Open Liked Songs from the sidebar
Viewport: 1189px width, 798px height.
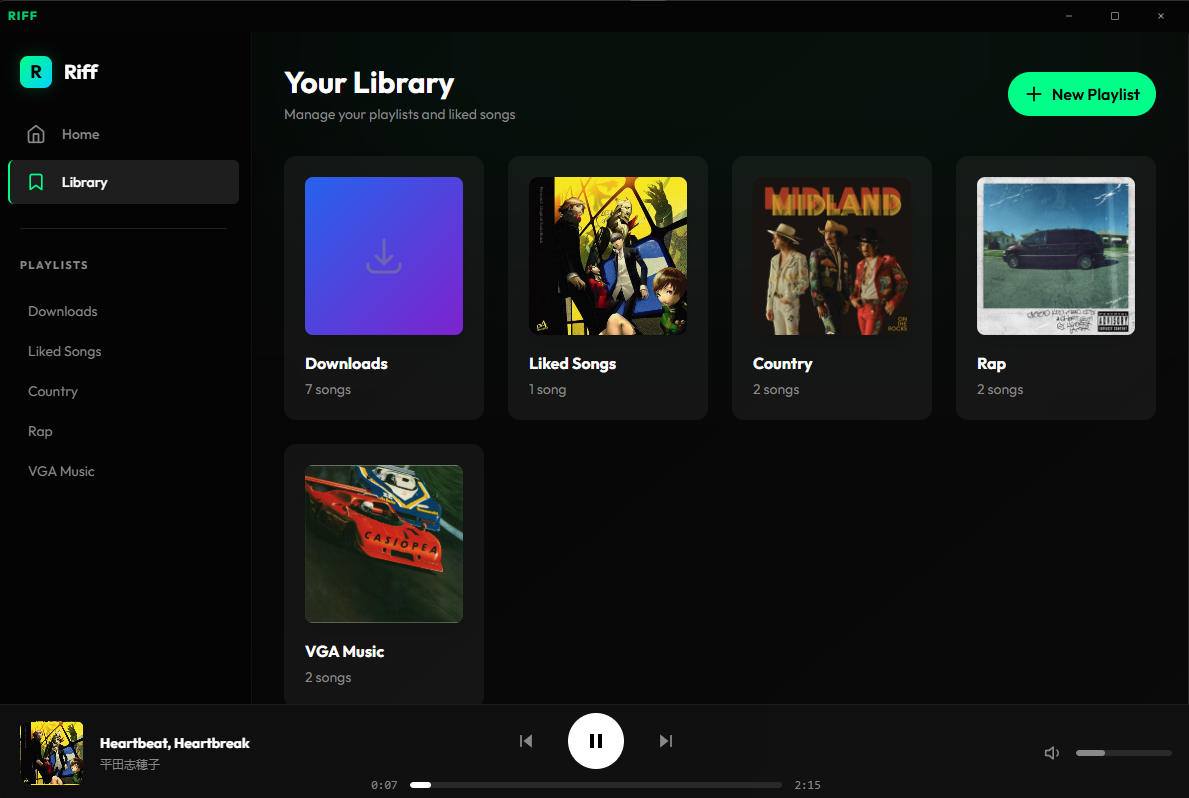[64, 351]
